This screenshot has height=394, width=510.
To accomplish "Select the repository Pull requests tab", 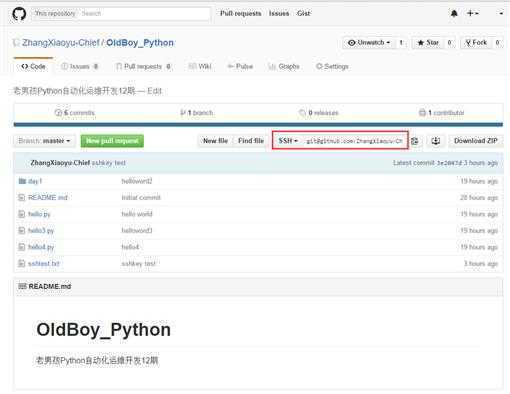I will pyautogui.click(x=143, y=66).
